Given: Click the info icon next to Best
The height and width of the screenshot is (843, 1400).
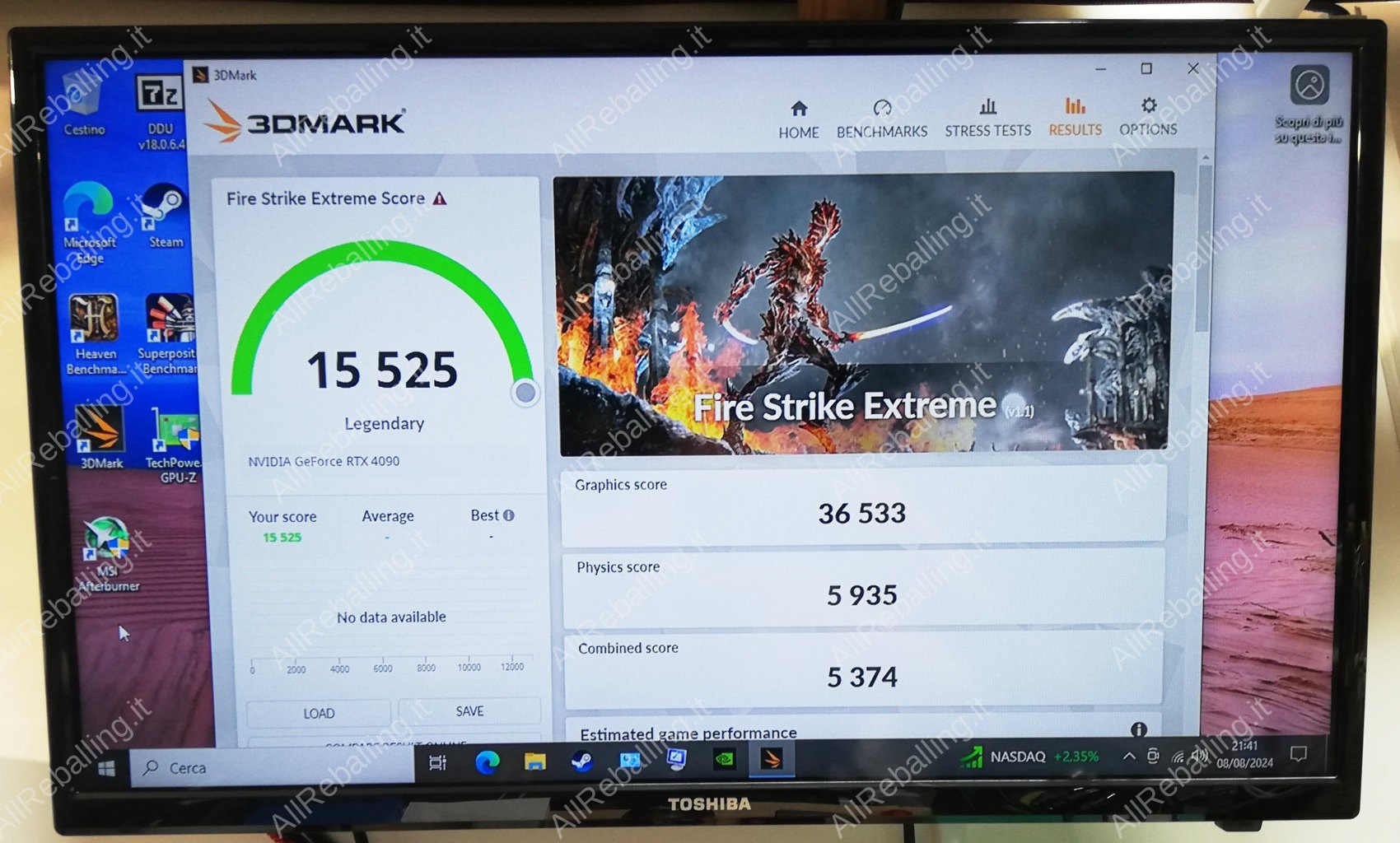Looking at the screenshot, I should click(509, 515).
